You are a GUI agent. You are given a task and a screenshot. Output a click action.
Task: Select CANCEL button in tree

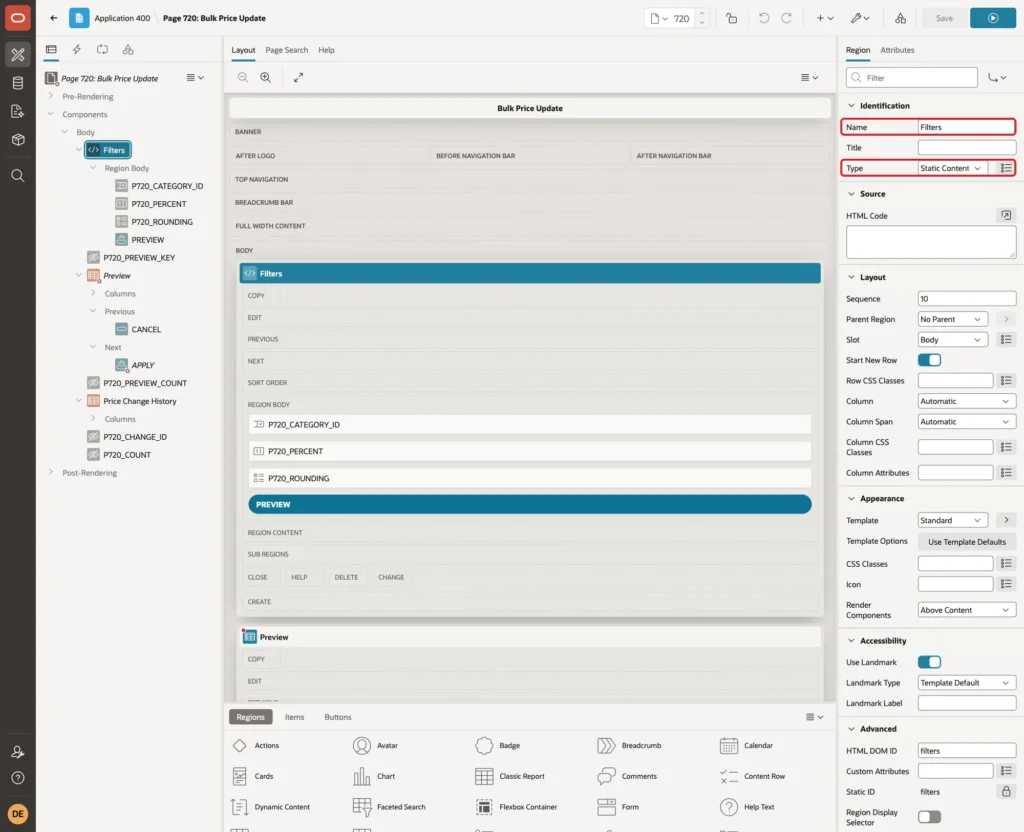pyautogui.click(x=146, y=329)
